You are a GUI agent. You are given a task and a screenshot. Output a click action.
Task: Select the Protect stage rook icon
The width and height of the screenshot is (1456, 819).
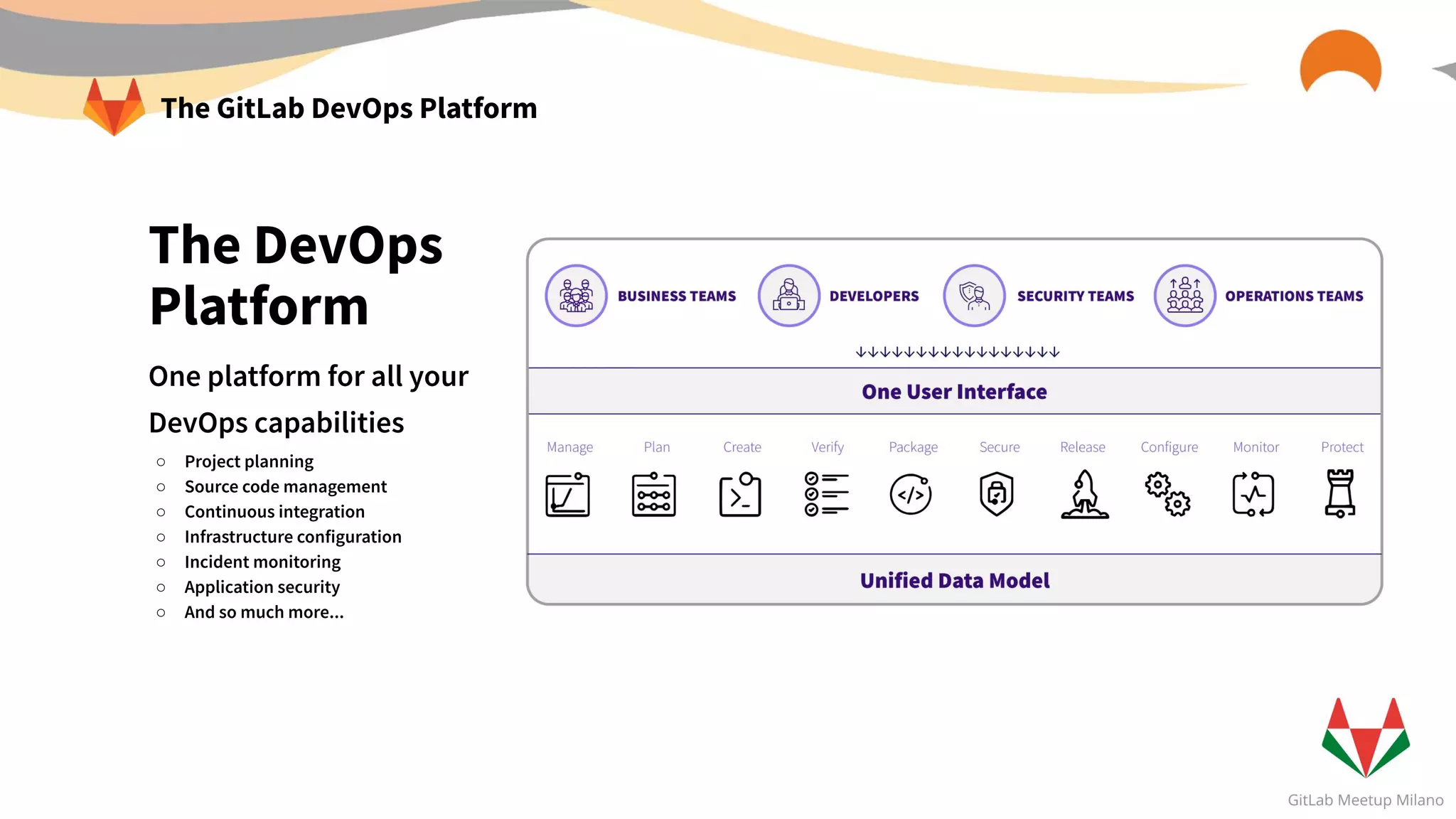coord(1340,493)
